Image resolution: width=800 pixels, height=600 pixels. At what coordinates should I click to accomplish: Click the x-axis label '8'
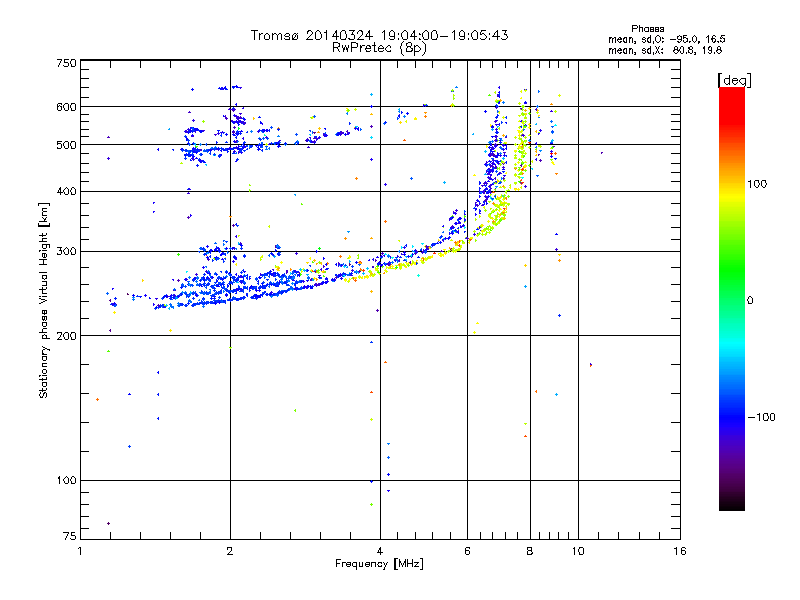click(x=530, y=551)
